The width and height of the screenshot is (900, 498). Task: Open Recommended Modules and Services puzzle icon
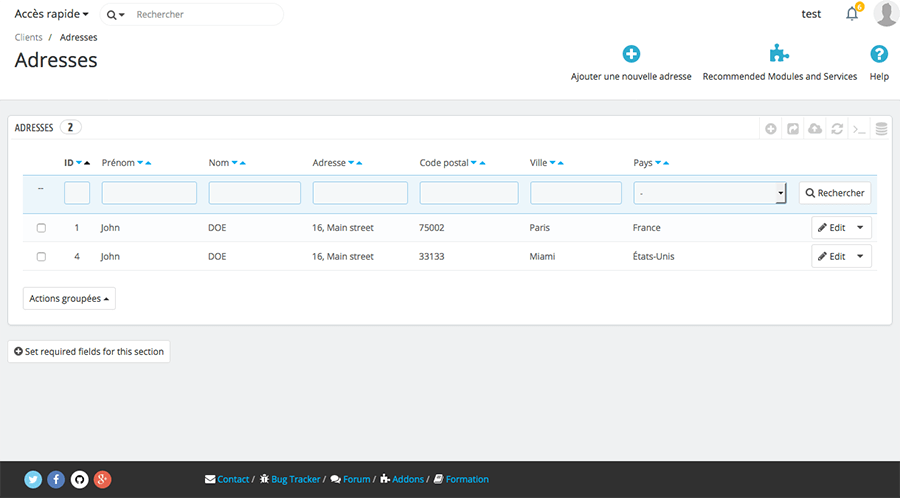pyautogui.click(x=779, y=54)
